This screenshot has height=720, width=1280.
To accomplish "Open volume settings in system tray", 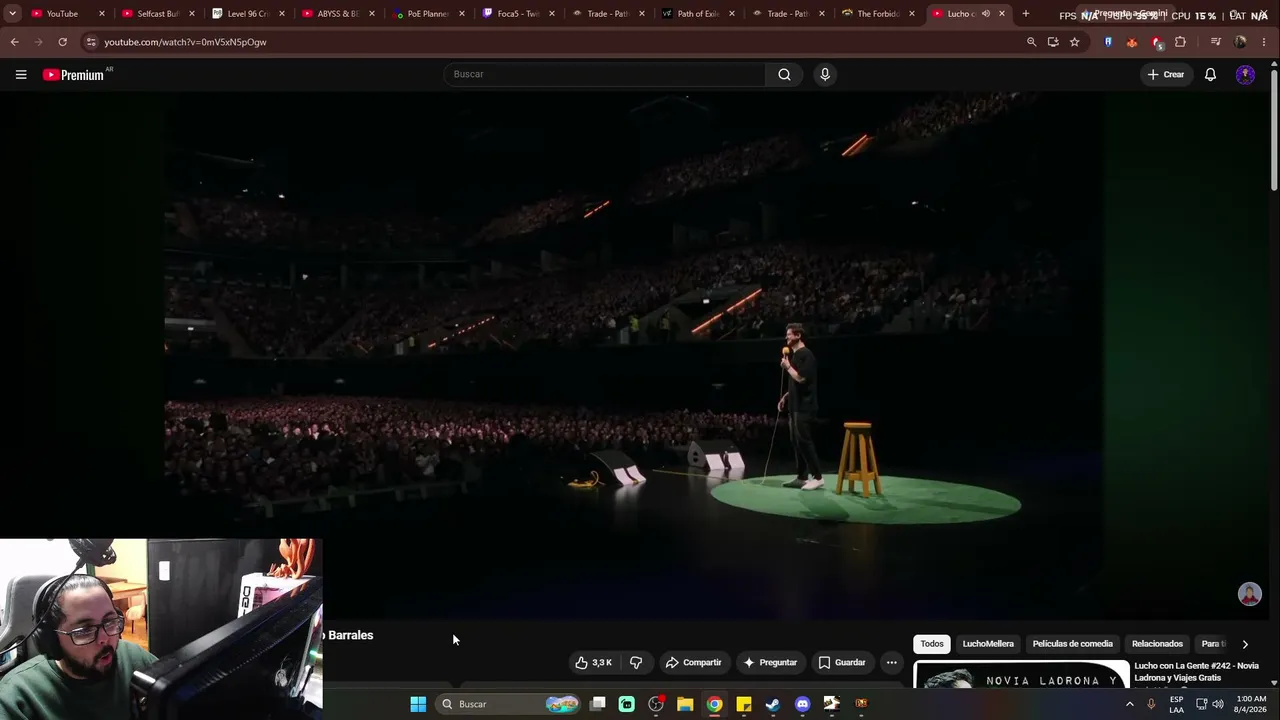I will coord(1218,704).
